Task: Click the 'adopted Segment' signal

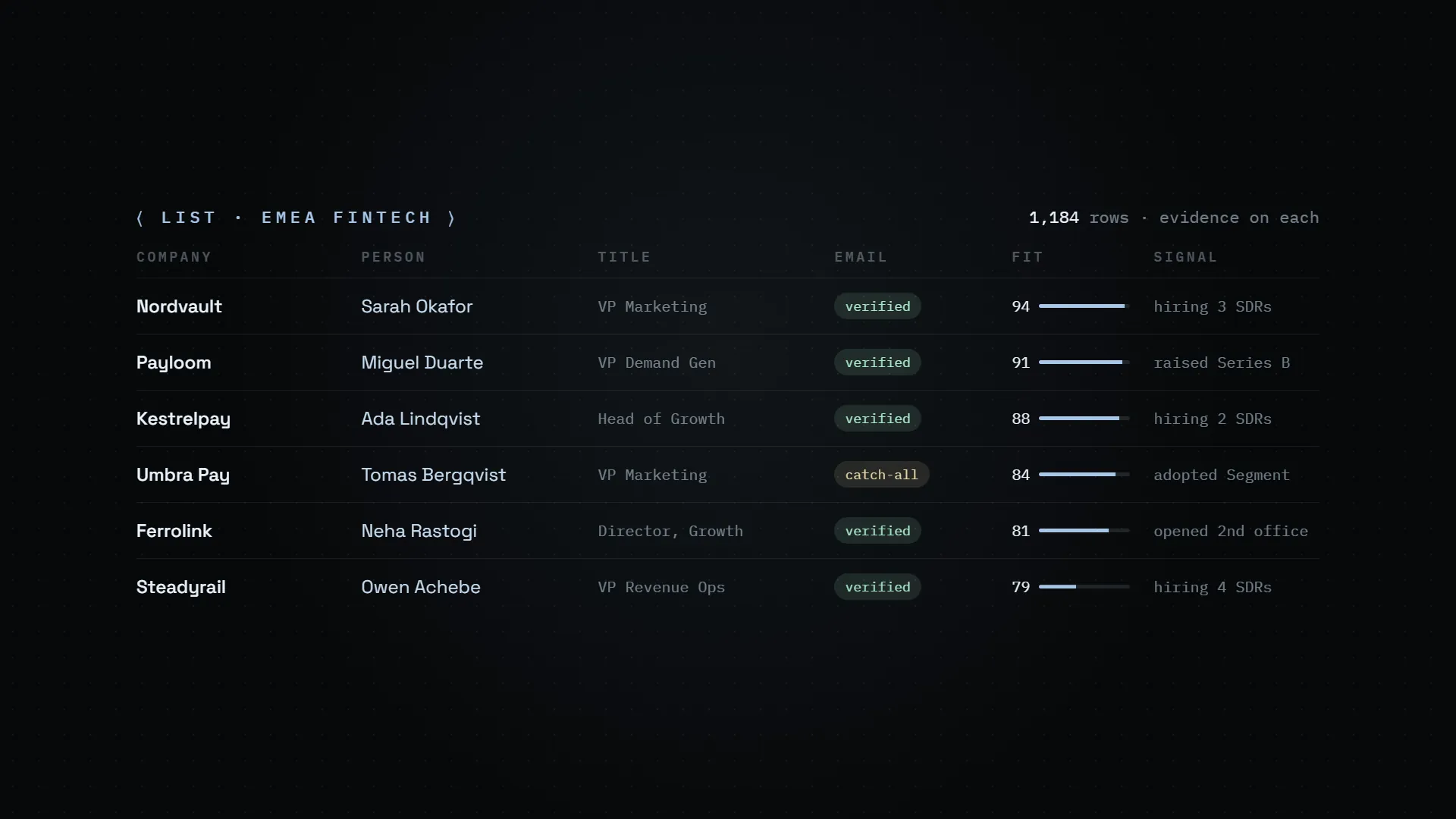Action: click(1222, 475)
